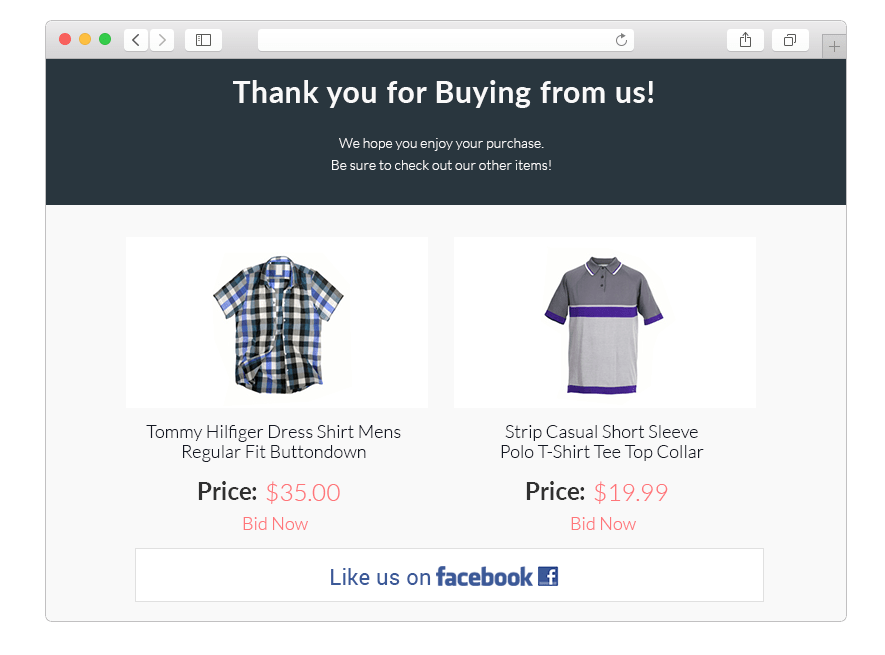
Task: Click Bid Now under the Polo T-Shirt
Action: point(602,523)
